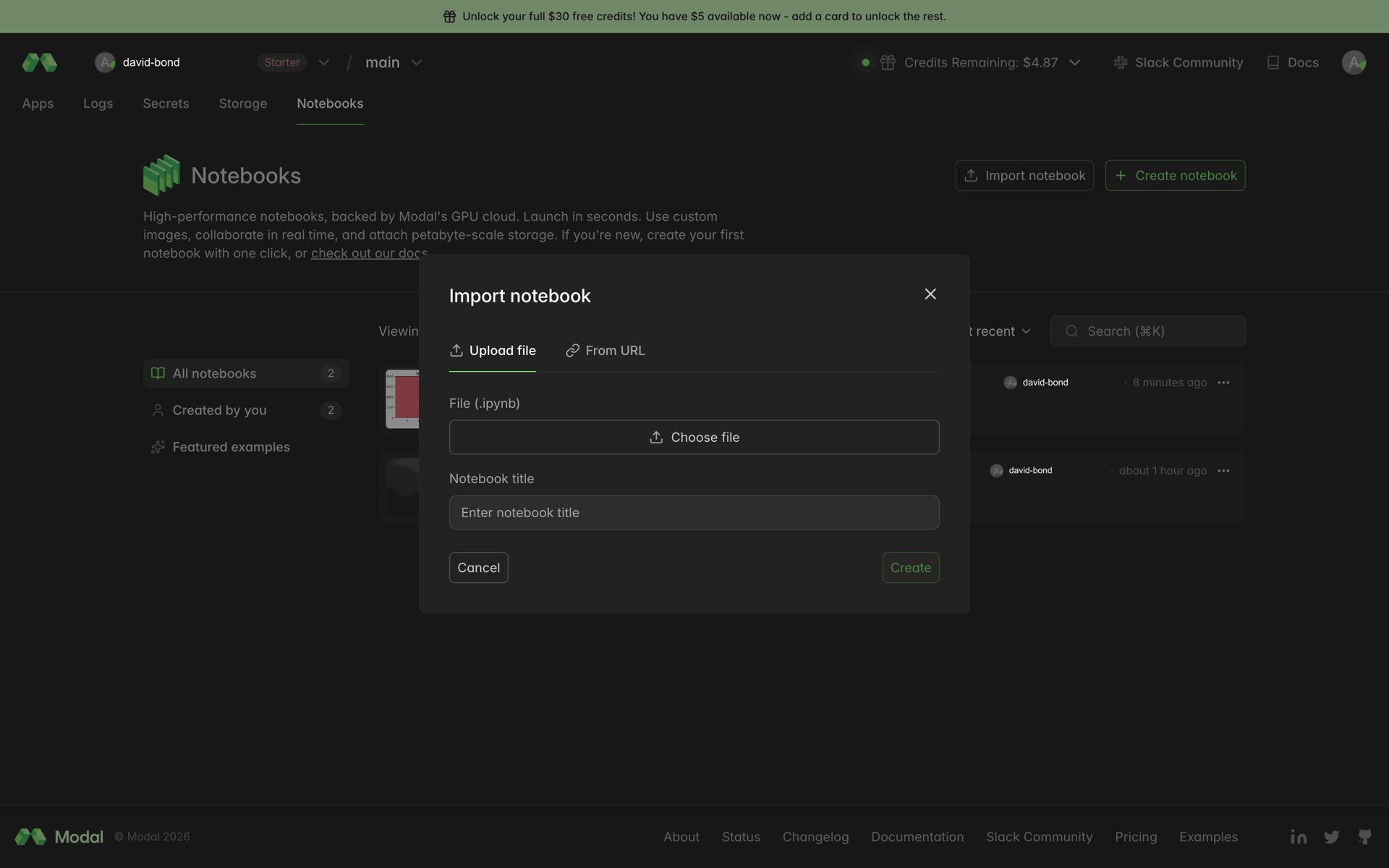The image size is (1389, 868).
Task: Switch to the Logs tab
Action: [98, 103]
